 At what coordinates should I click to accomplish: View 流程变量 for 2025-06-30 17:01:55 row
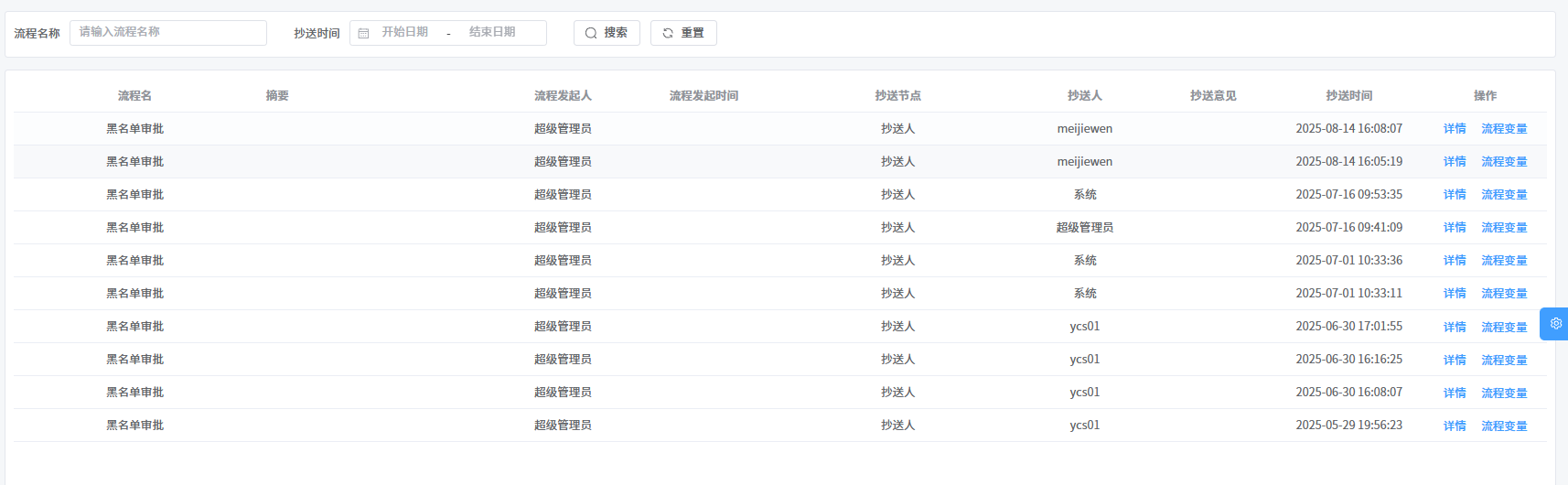point(1504,327)
